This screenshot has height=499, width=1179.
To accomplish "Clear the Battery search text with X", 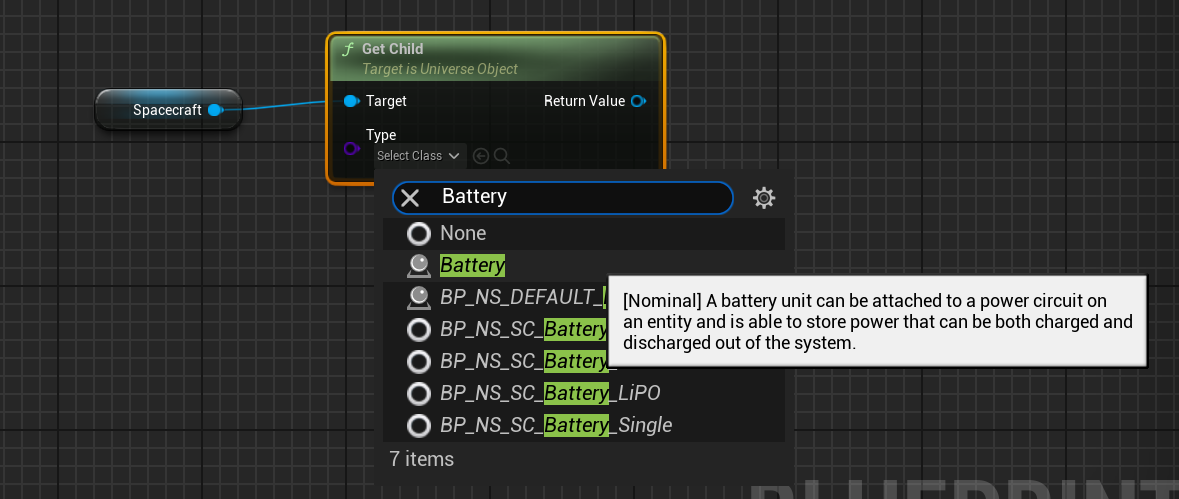I will click(410, 197).
